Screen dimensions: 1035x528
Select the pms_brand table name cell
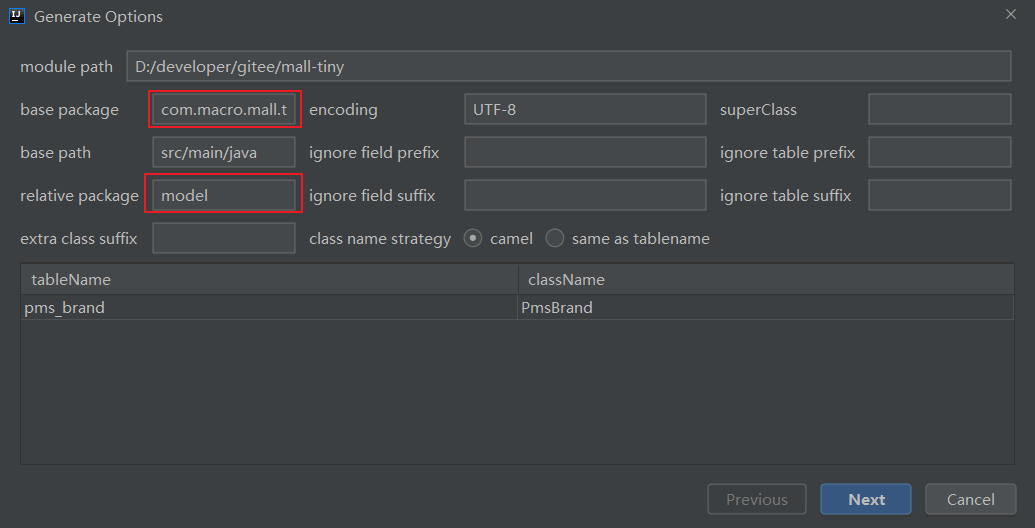coord(269,308)
